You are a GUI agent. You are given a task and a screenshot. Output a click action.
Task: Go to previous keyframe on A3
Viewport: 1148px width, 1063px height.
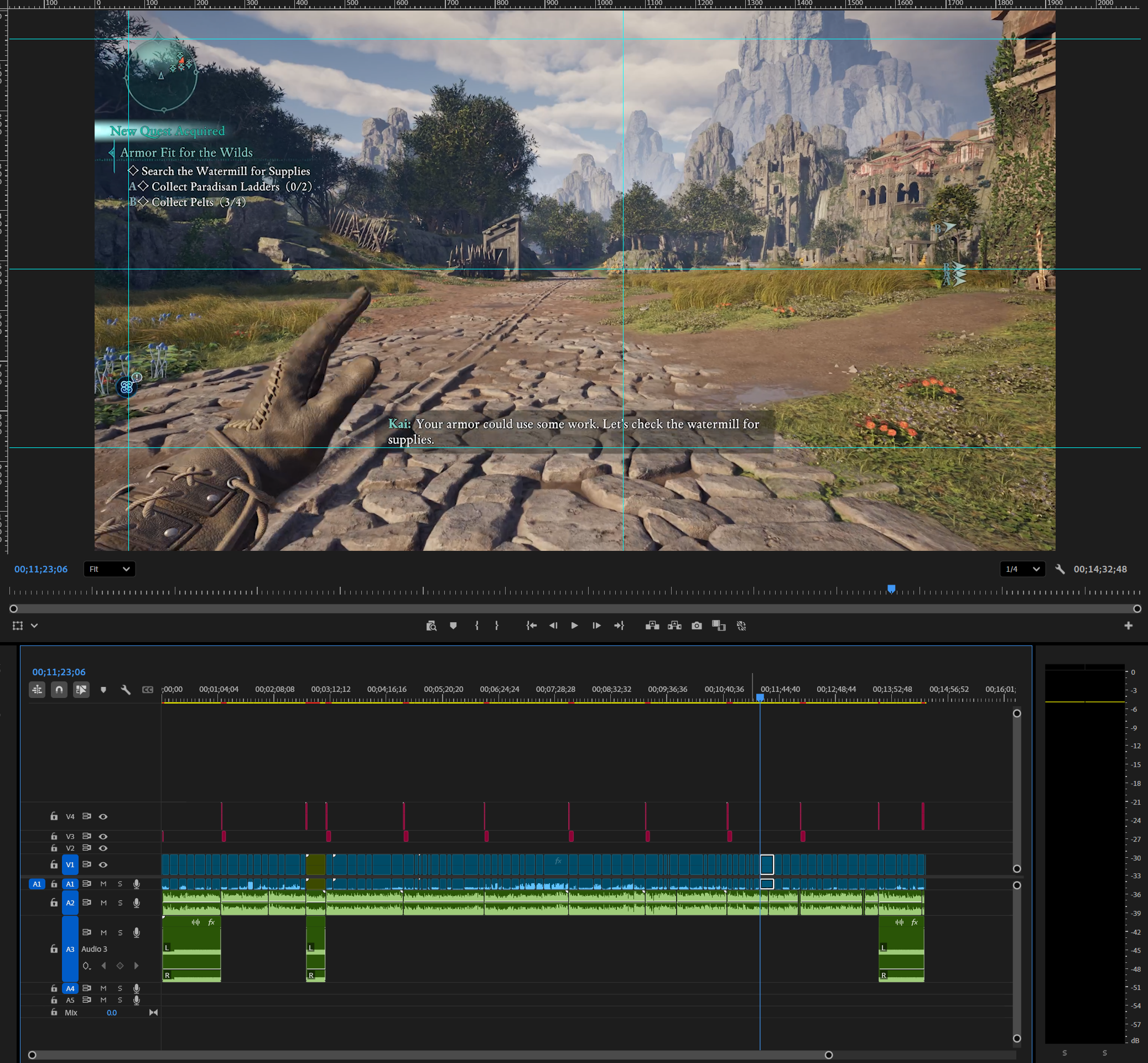(x=103, y=966)
